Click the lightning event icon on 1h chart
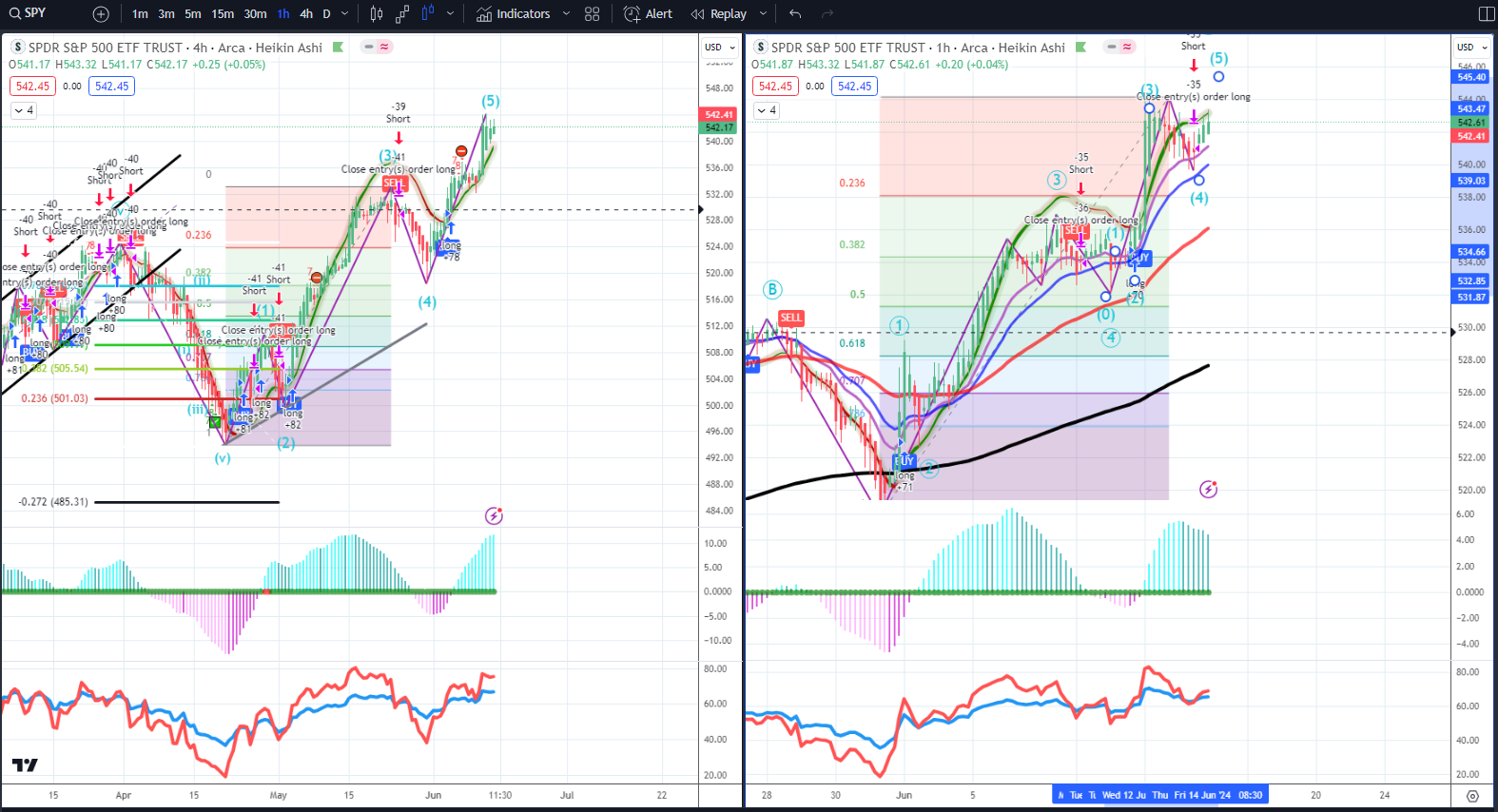Viewport: 1498px width, 812px height. (x=1208, y=490)
